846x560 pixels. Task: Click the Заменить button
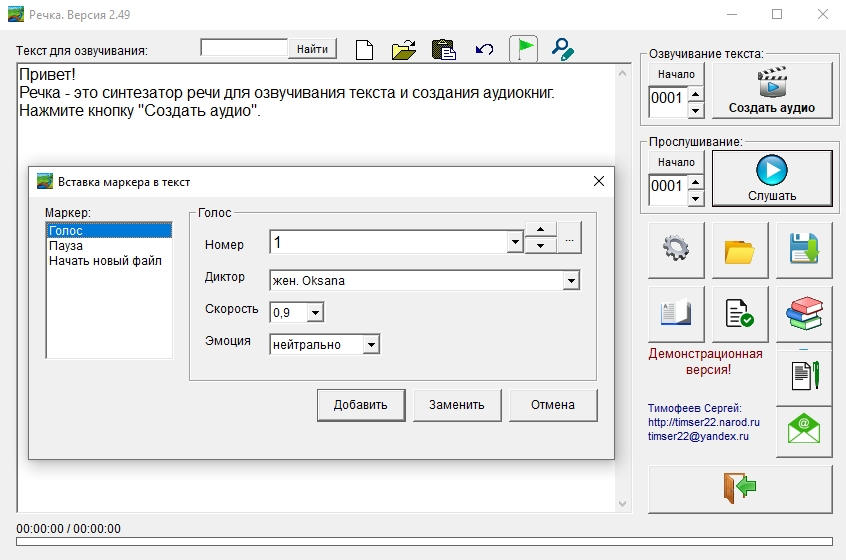457,405
